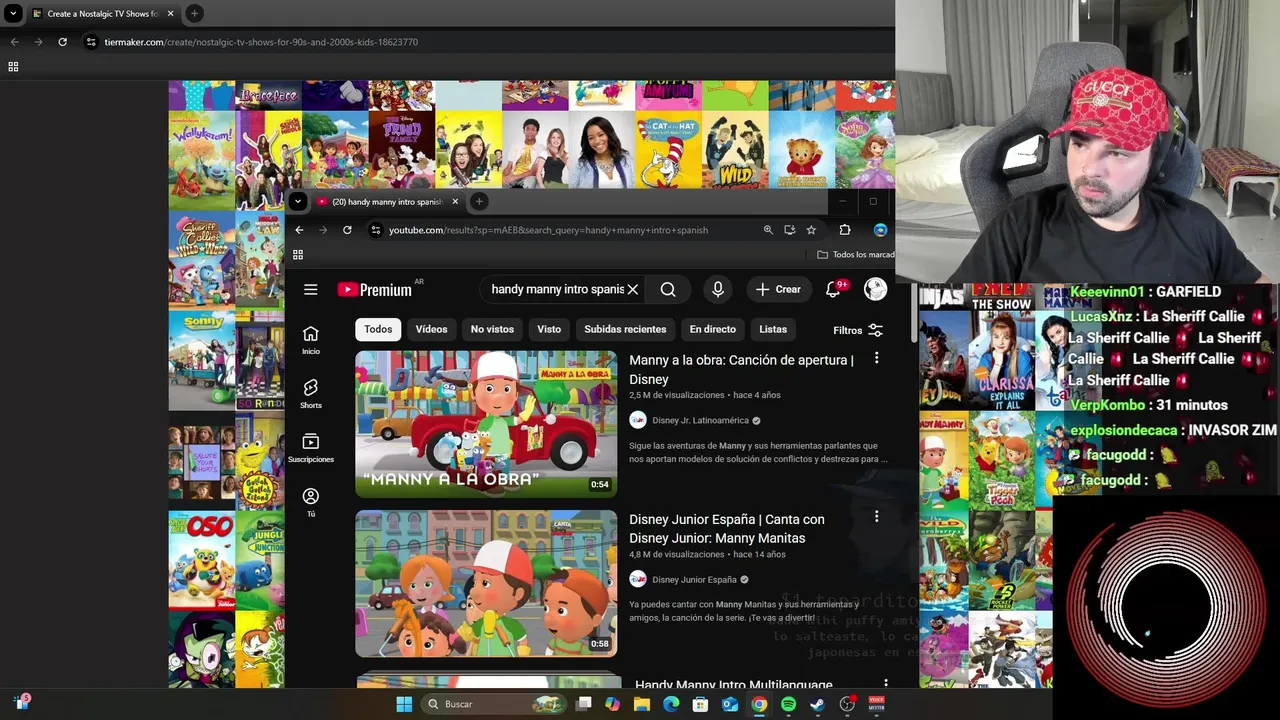Open new tab in the tiermaker window
The height and width of the screenshot is (720, 1280).
(194, 14)
